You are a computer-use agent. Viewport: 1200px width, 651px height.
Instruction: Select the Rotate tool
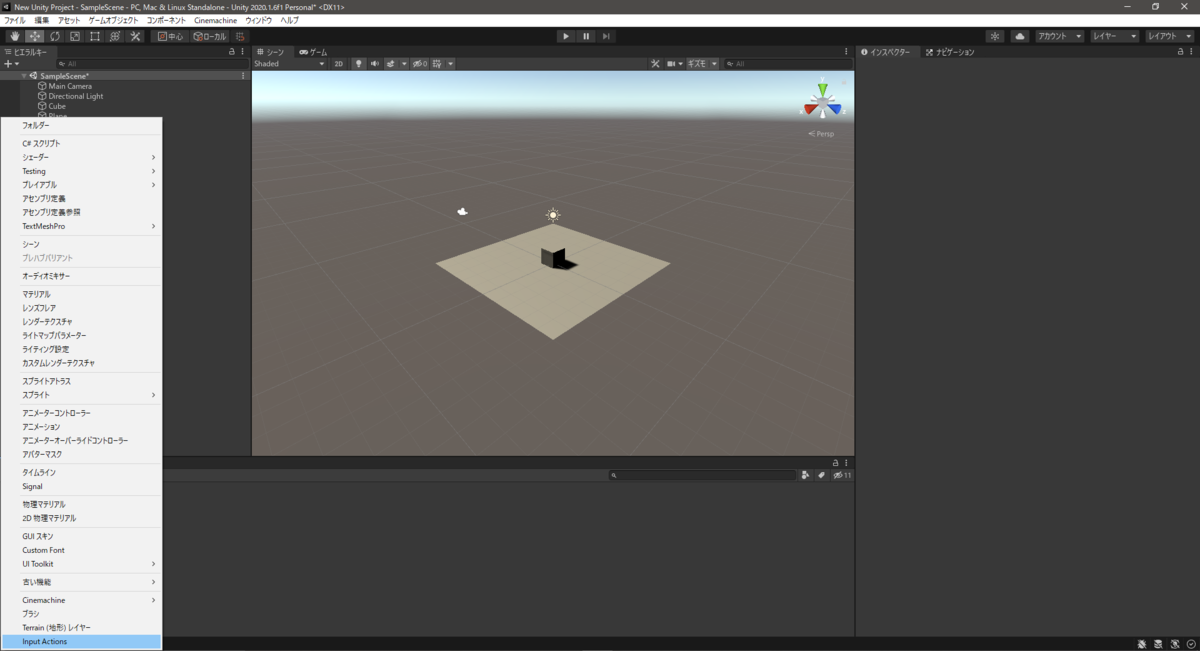click(x=55, y=36)
